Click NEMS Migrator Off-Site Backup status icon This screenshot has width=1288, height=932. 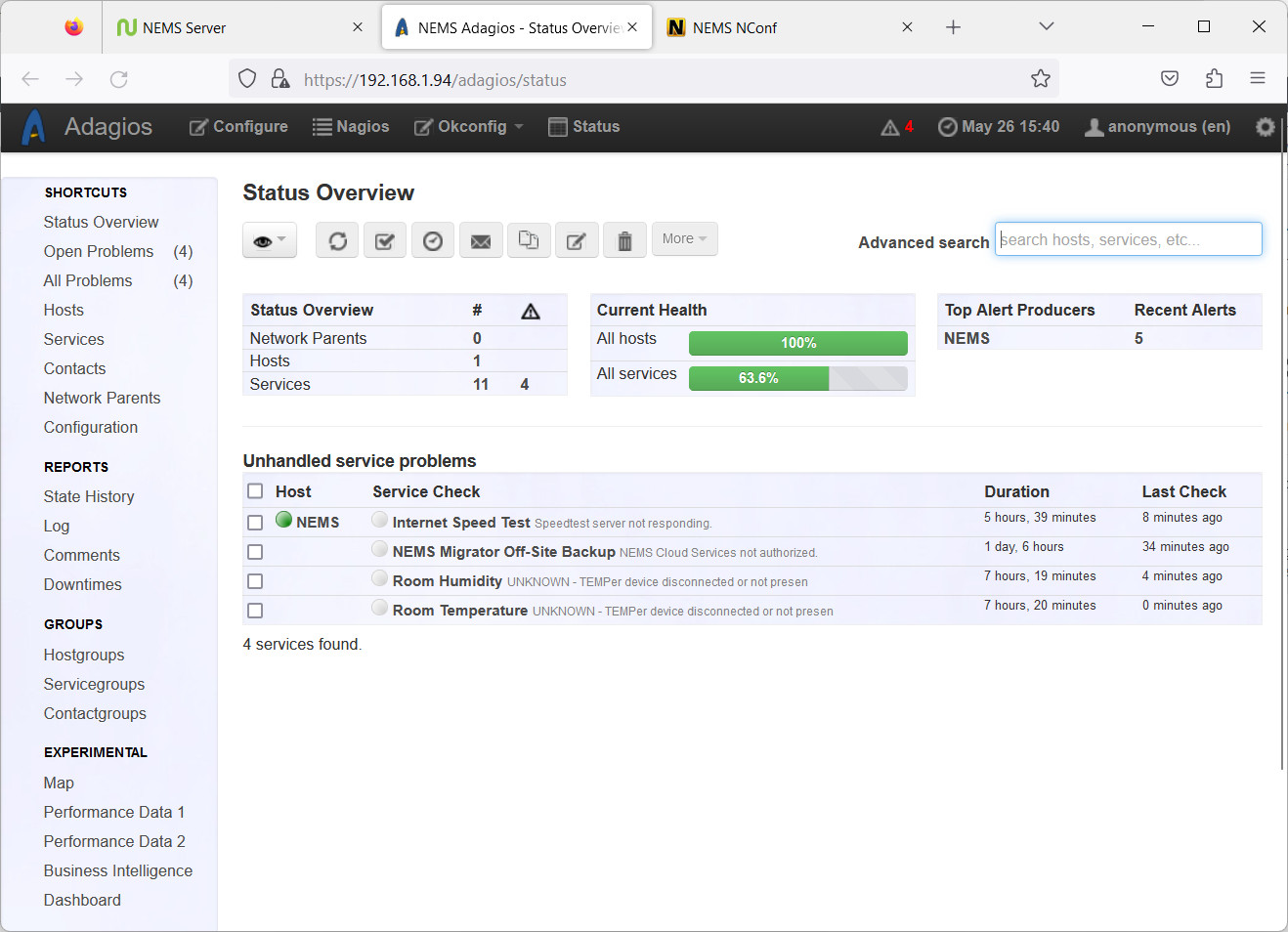[x=380, y=549]
